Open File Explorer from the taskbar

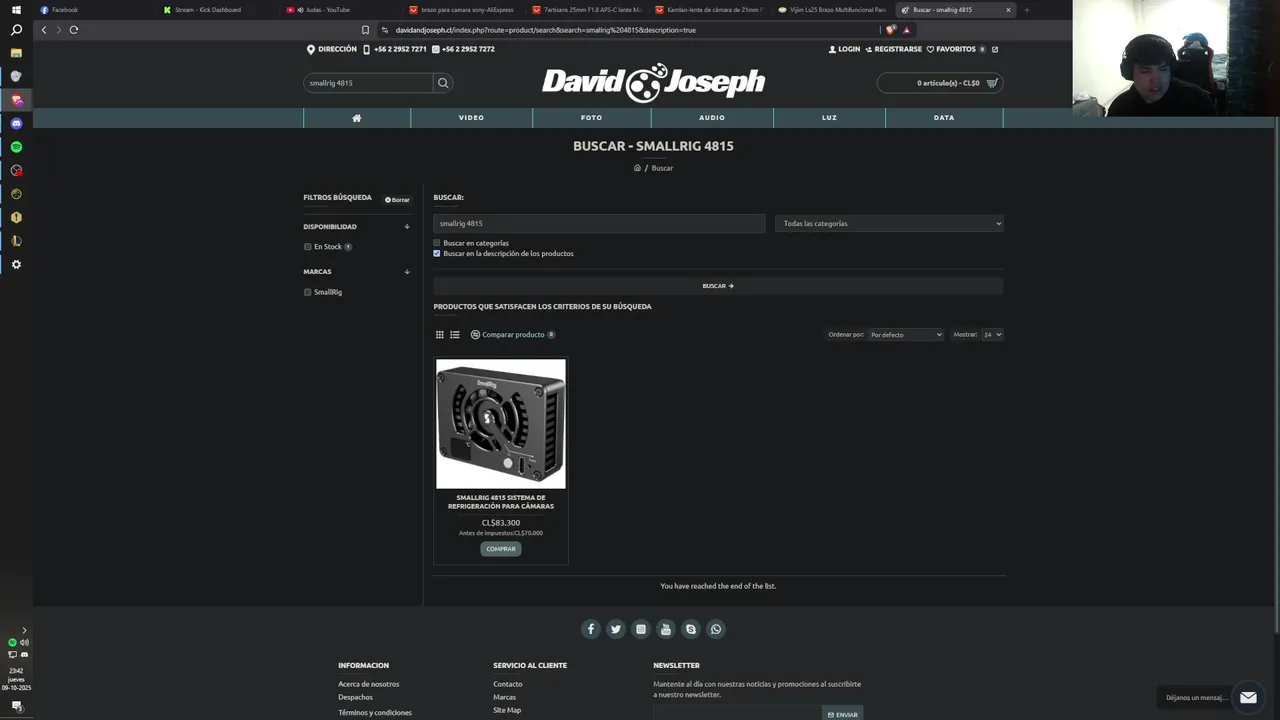pyautogui.click(x=16, y=53)
